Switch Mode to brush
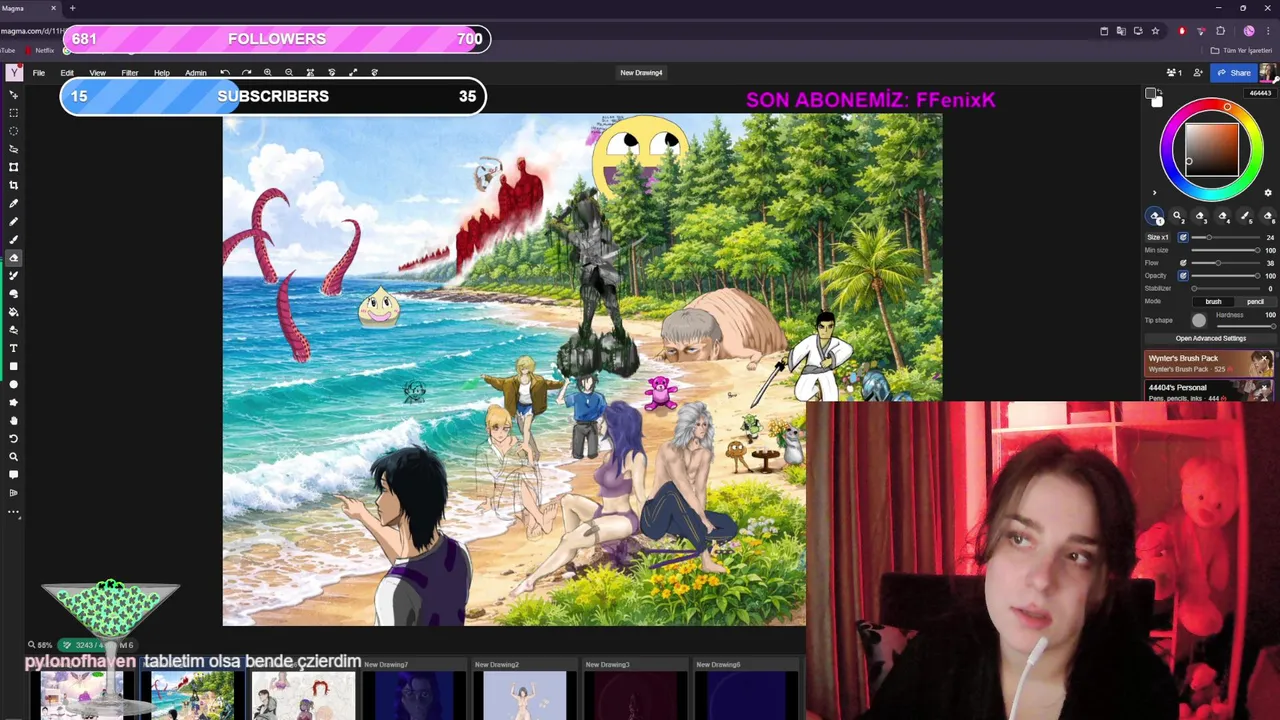The height and width of the screenshot is (720, 1280). point(1213,301)
